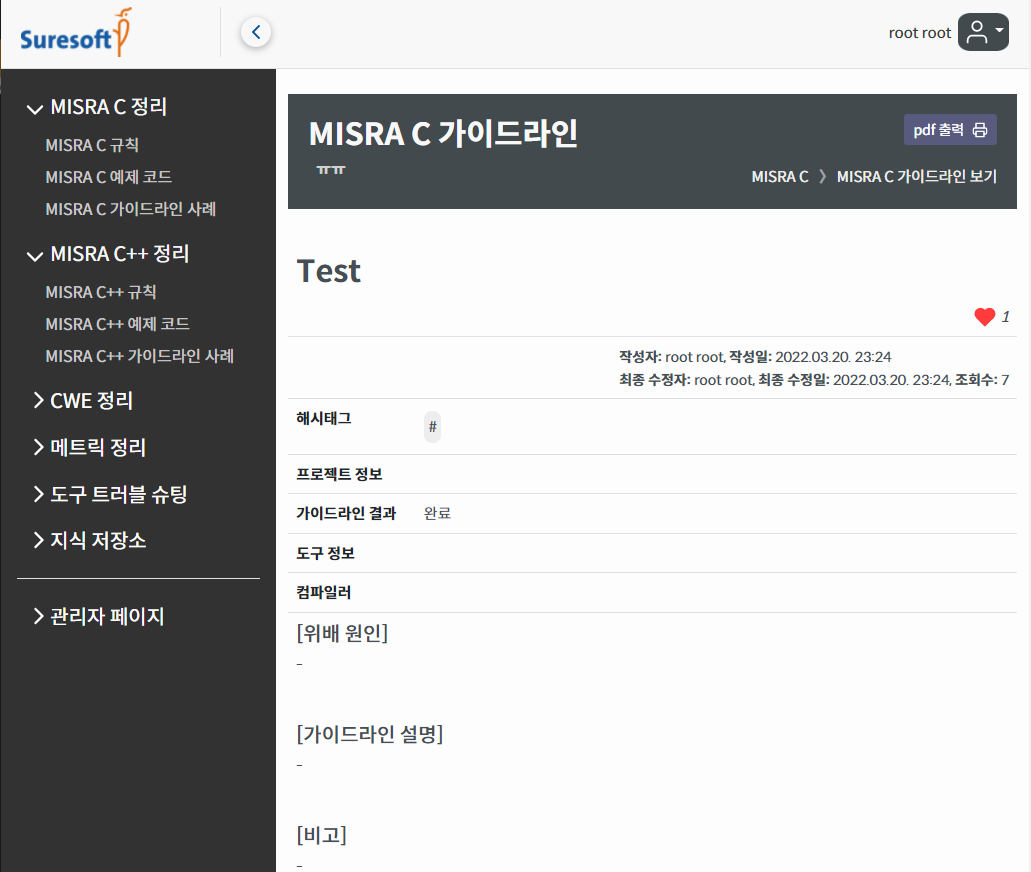Open MISRA C 규칙 page

(92, 145)
